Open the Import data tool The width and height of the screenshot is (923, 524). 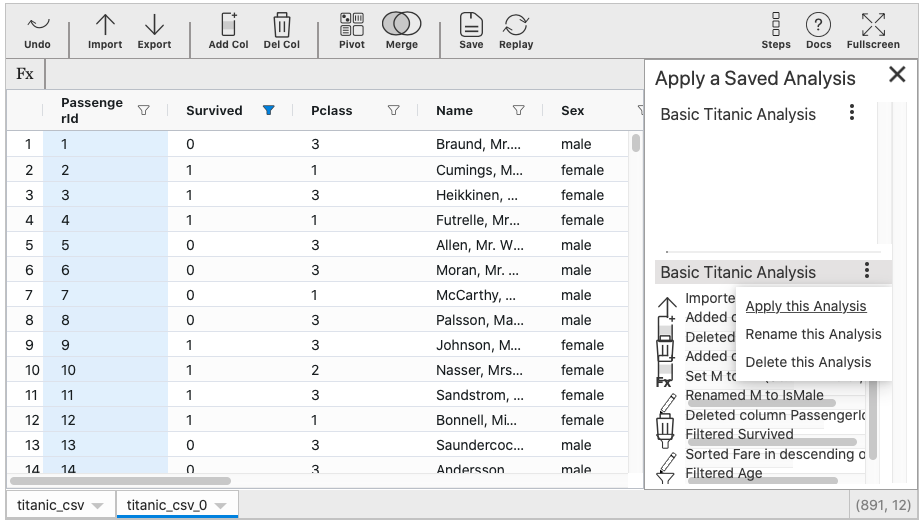tap(105, 30)
